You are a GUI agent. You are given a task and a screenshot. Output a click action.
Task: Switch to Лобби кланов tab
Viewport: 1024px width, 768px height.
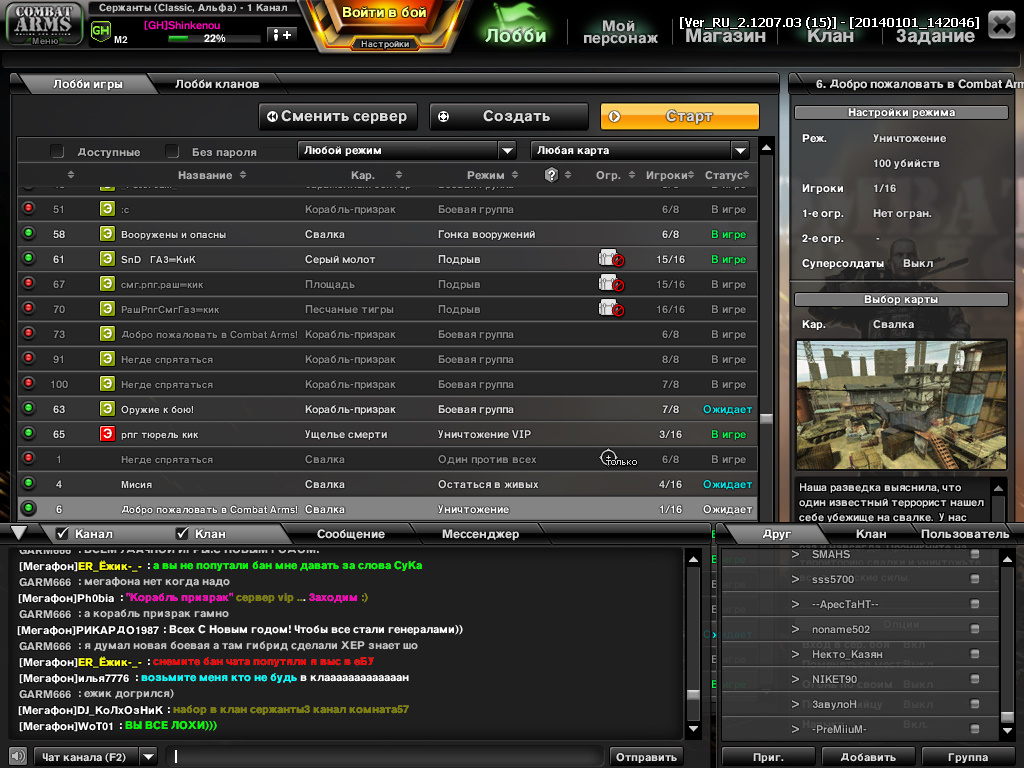click(x=217, y=84)
